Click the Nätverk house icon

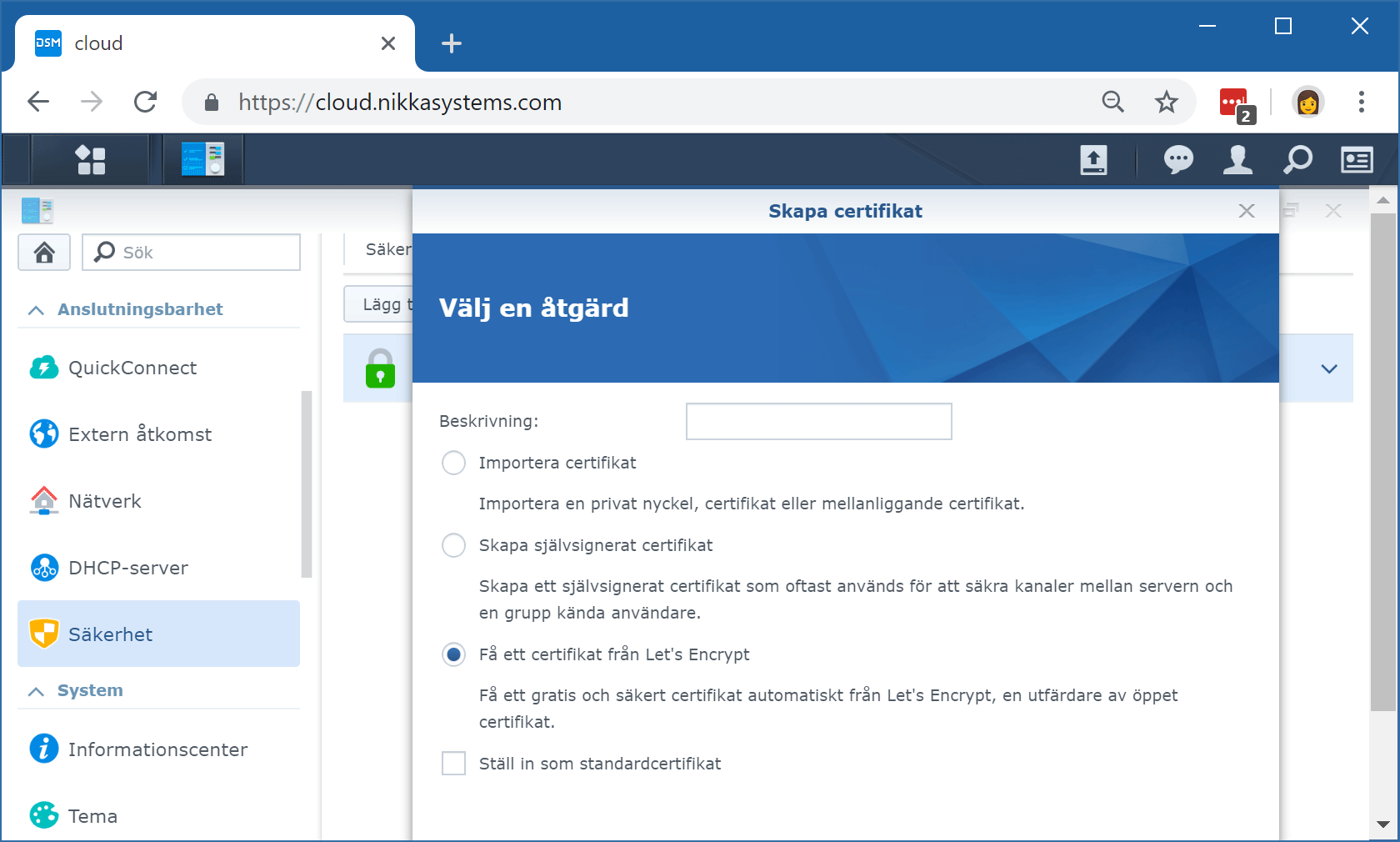point(44,501)
